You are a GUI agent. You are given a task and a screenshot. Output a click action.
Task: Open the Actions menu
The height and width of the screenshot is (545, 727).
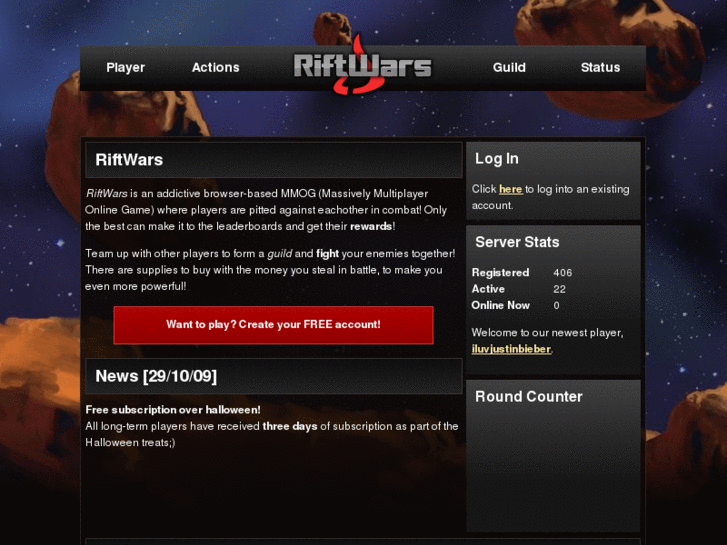216,68
